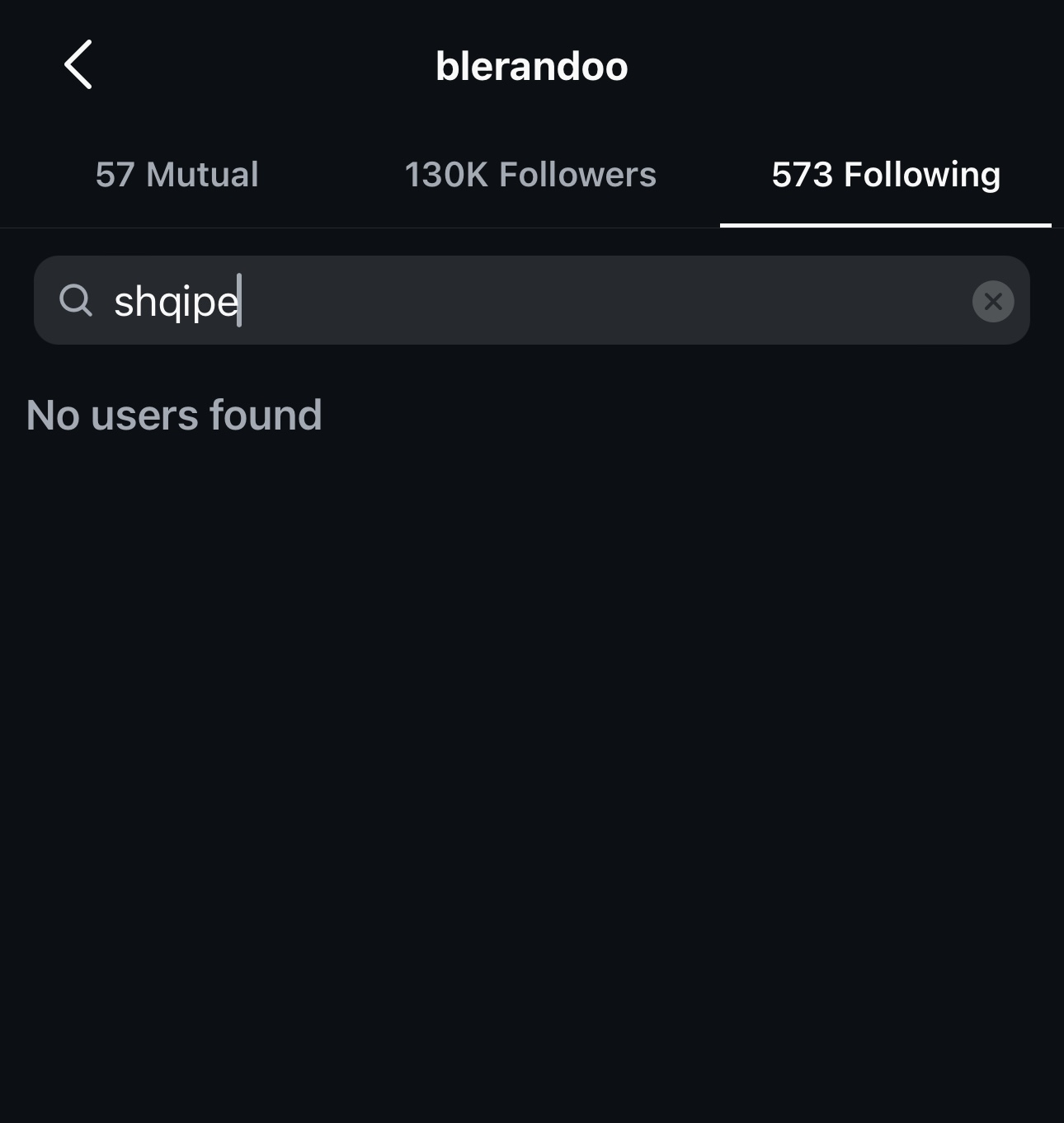This screenshot has width=1064, height=1123.
Task: Go back using the left chevron arrow
Action: tap(78, 65)
